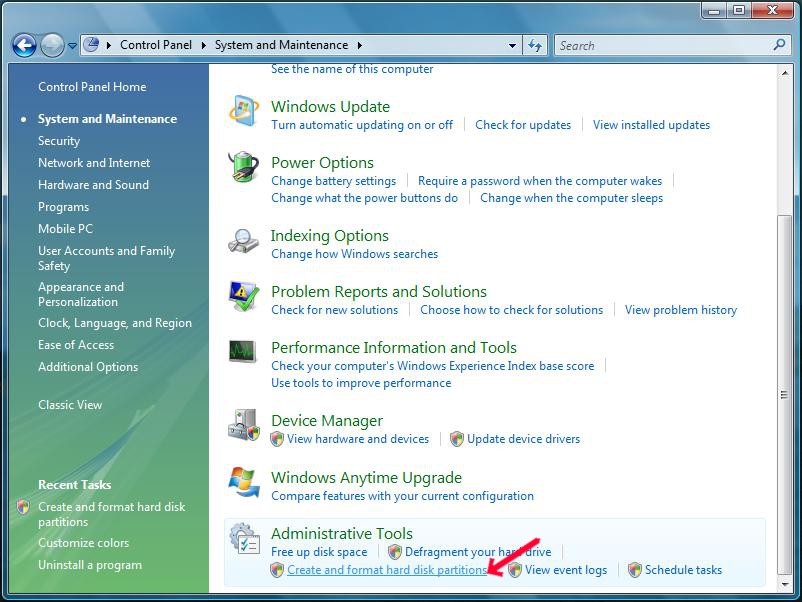Select Programs in the sidebar

point(63,207)
